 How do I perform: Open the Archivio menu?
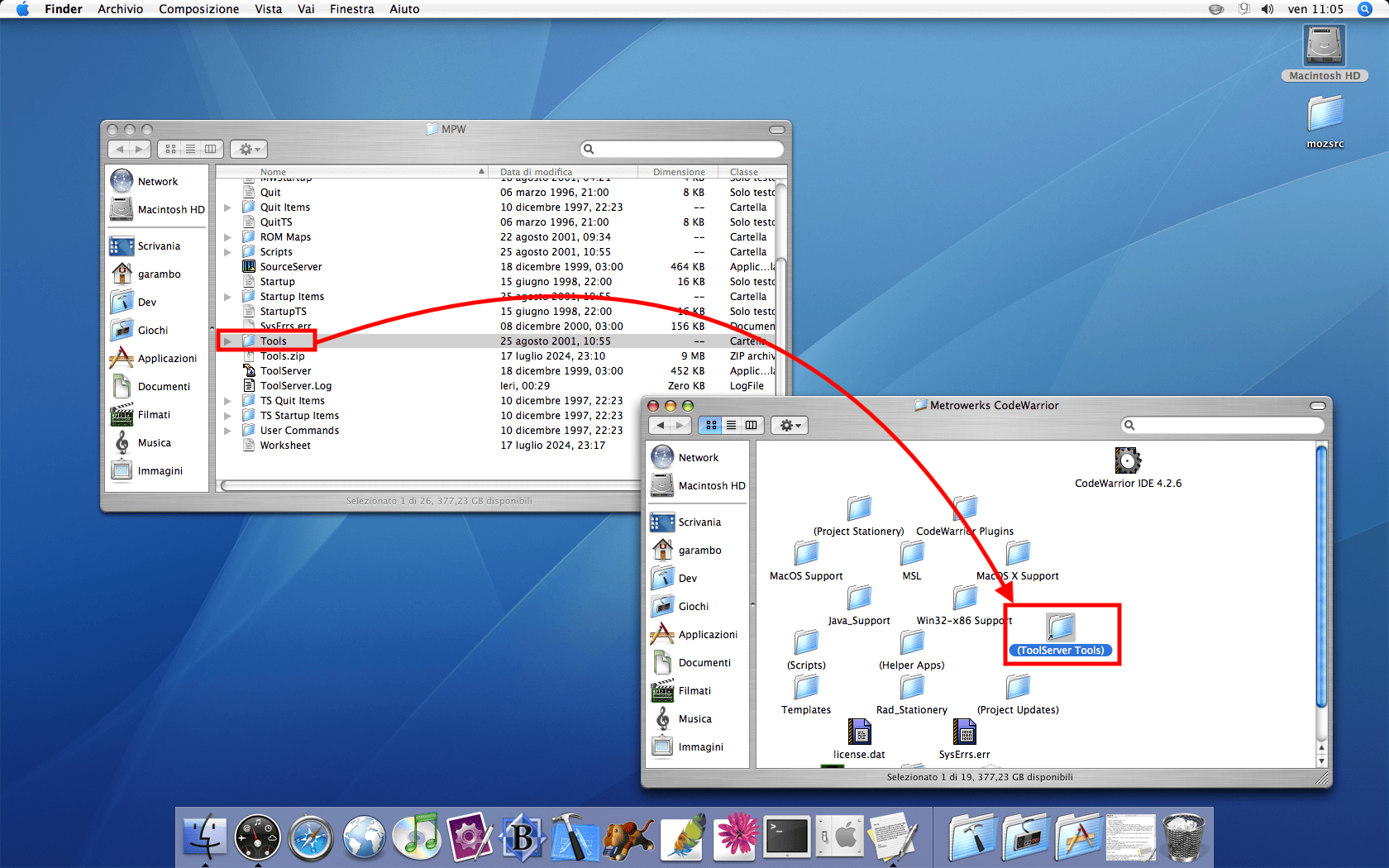click(x=120, y=9)
